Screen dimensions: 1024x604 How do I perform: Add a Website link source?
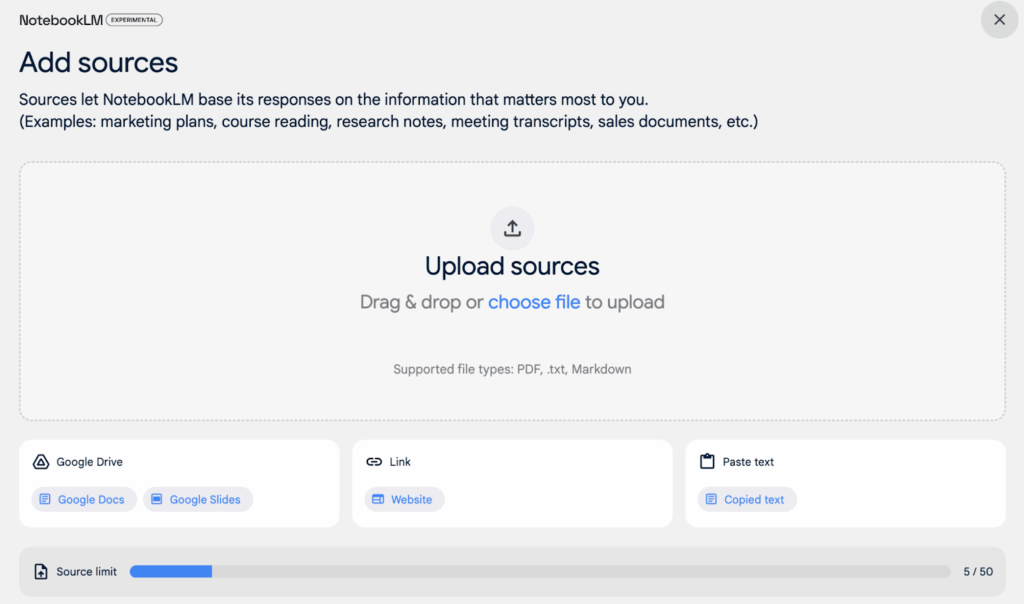pos(404,499)
